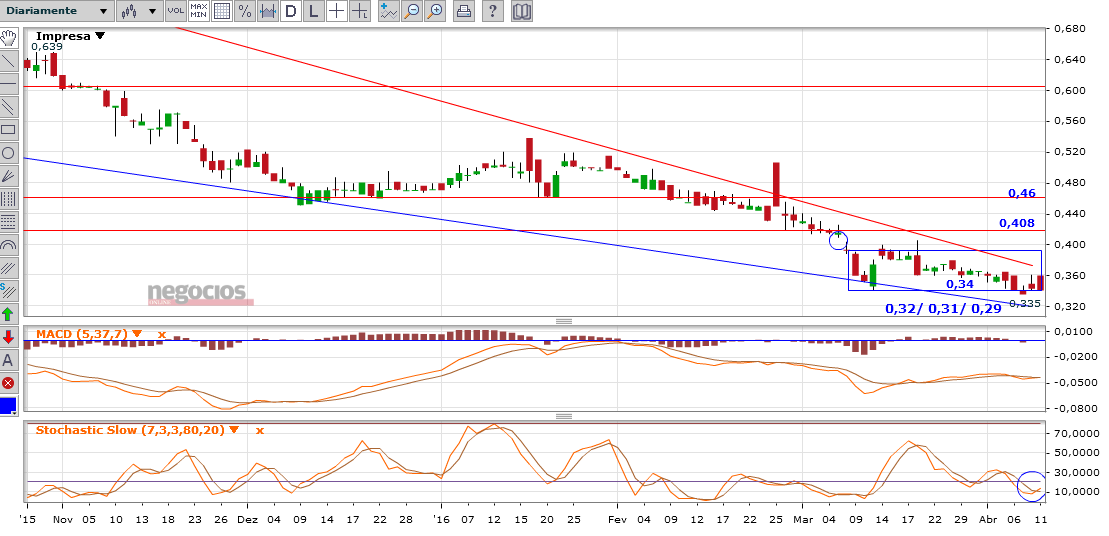Select the text annotation tool
The image size is (1109, 536).
point(8,360)
